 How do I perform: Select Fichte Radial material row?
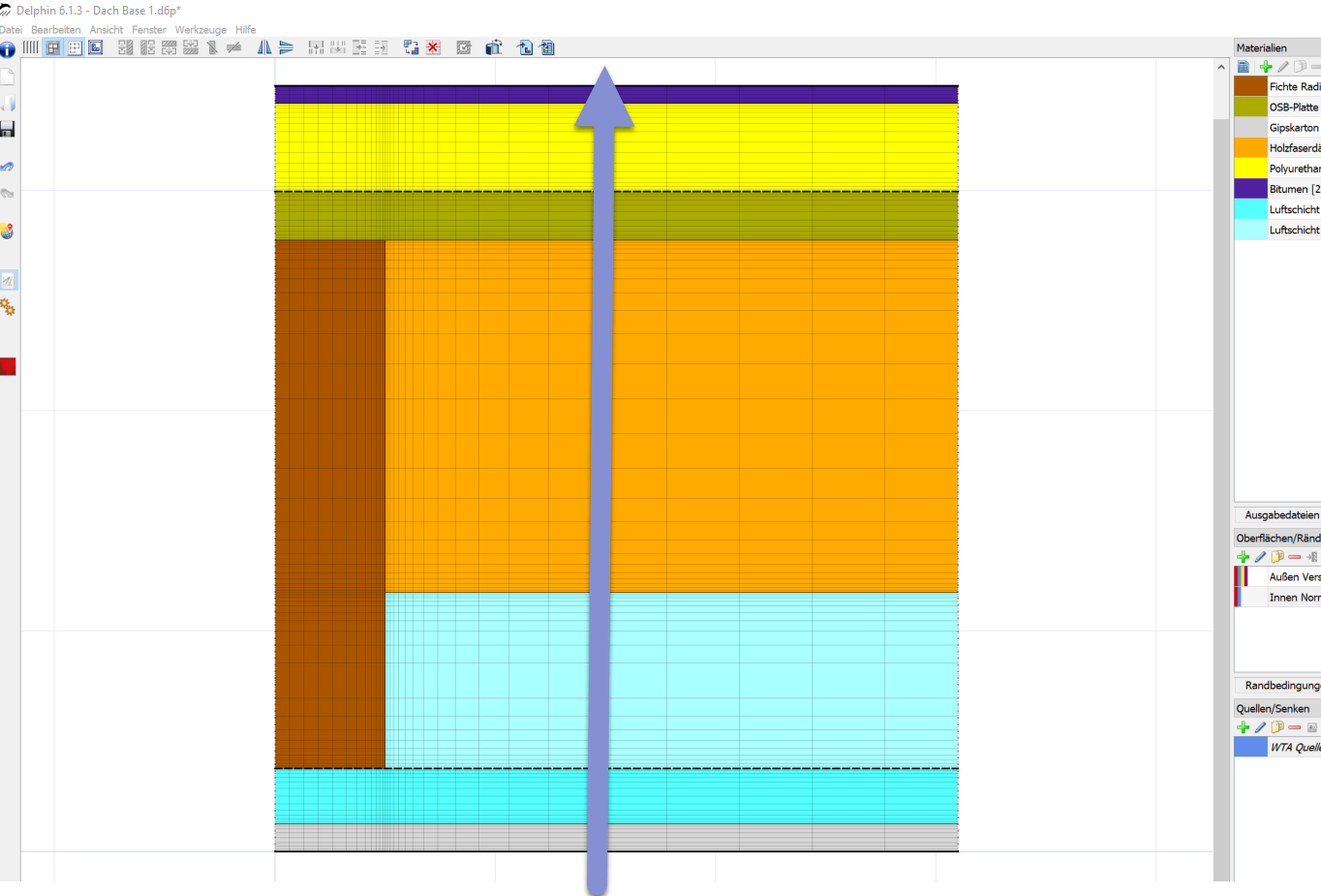pos(1277,86)
